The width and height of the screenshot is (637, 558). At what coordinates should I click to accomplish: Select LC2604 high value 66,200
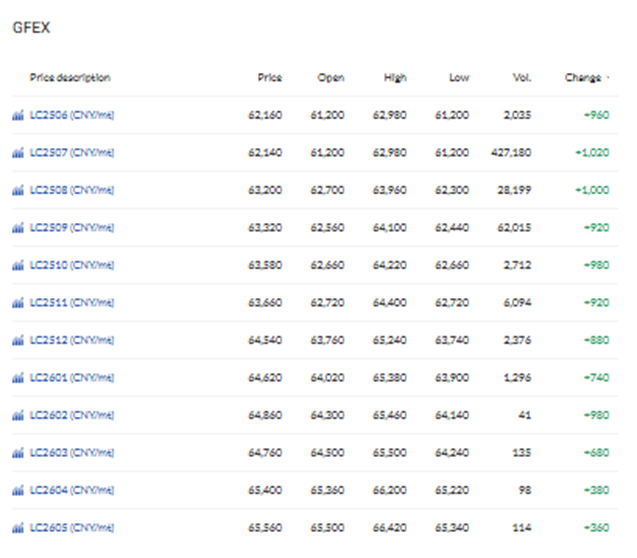pyautogui.click(x=390, y=490)
